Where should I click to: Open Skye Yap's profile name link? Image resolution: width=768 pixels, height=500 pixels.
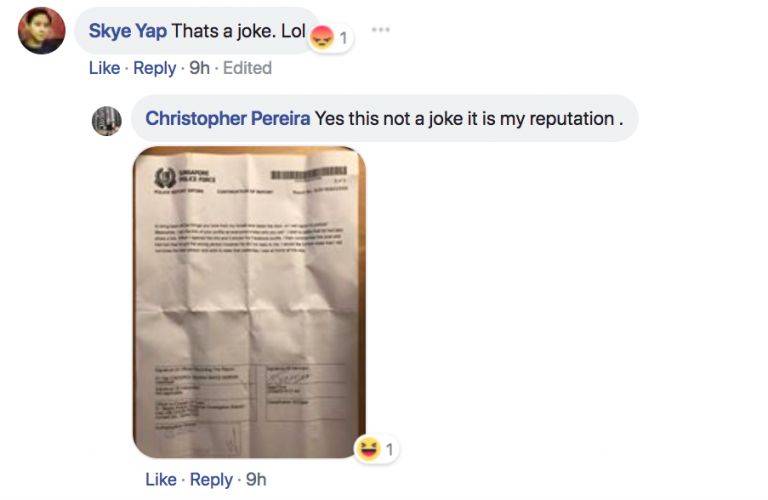click(x=128, y=31)
